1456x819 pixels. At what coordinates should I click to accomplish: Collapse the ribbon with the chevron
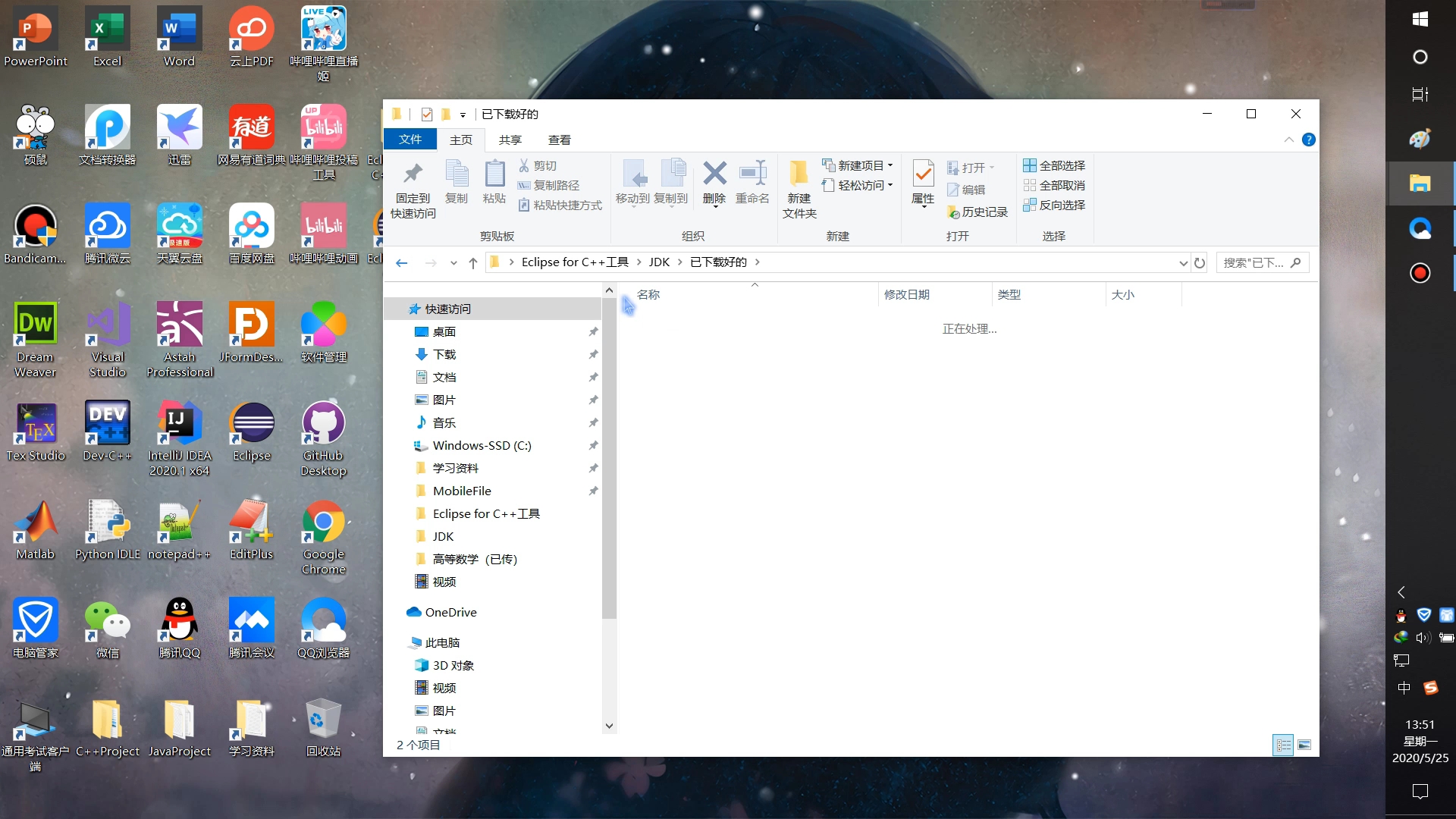pos(1289,140)
